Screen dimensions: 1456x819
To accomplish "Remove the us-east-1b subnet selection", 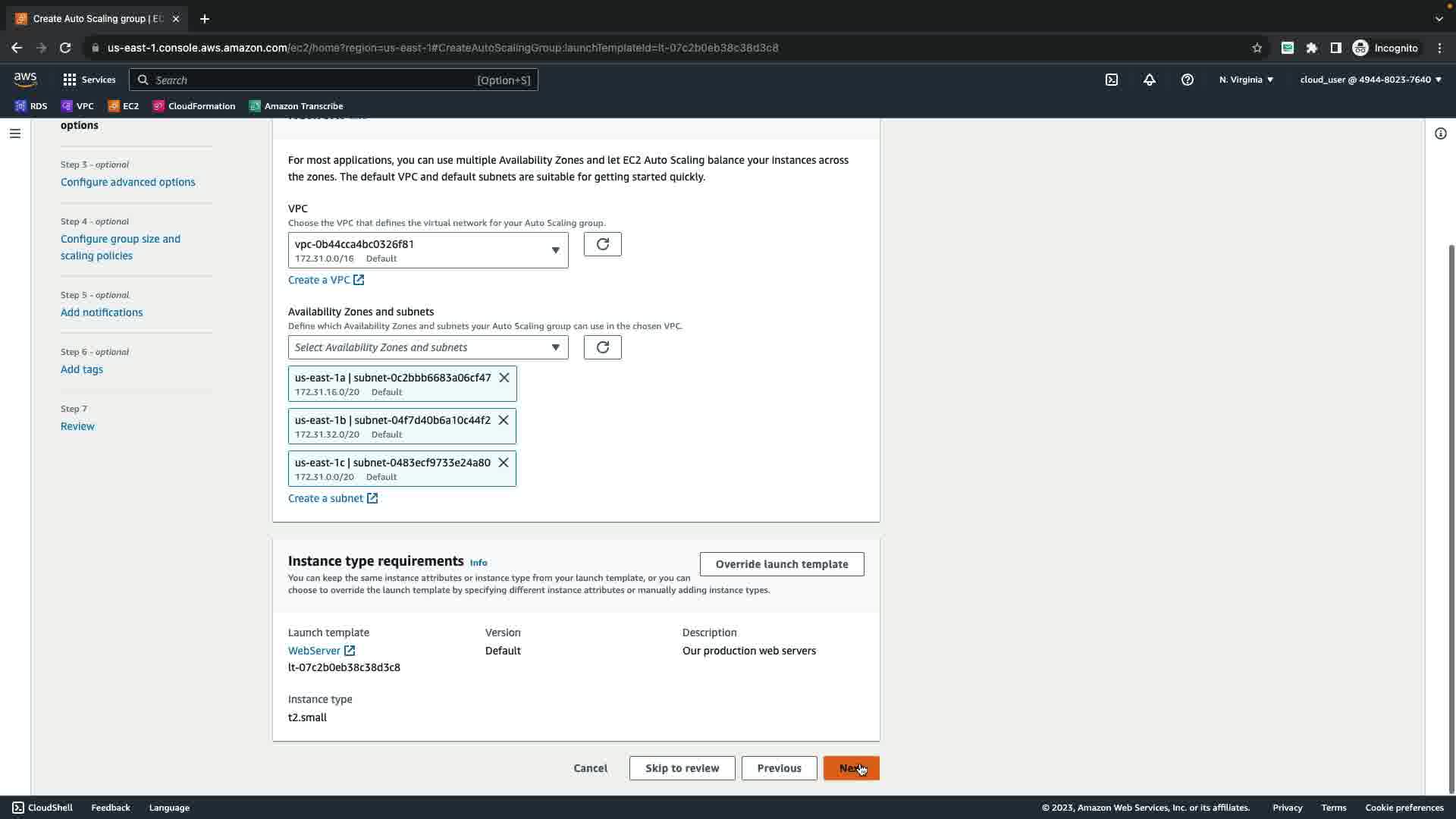I will [x=504, y=420].
